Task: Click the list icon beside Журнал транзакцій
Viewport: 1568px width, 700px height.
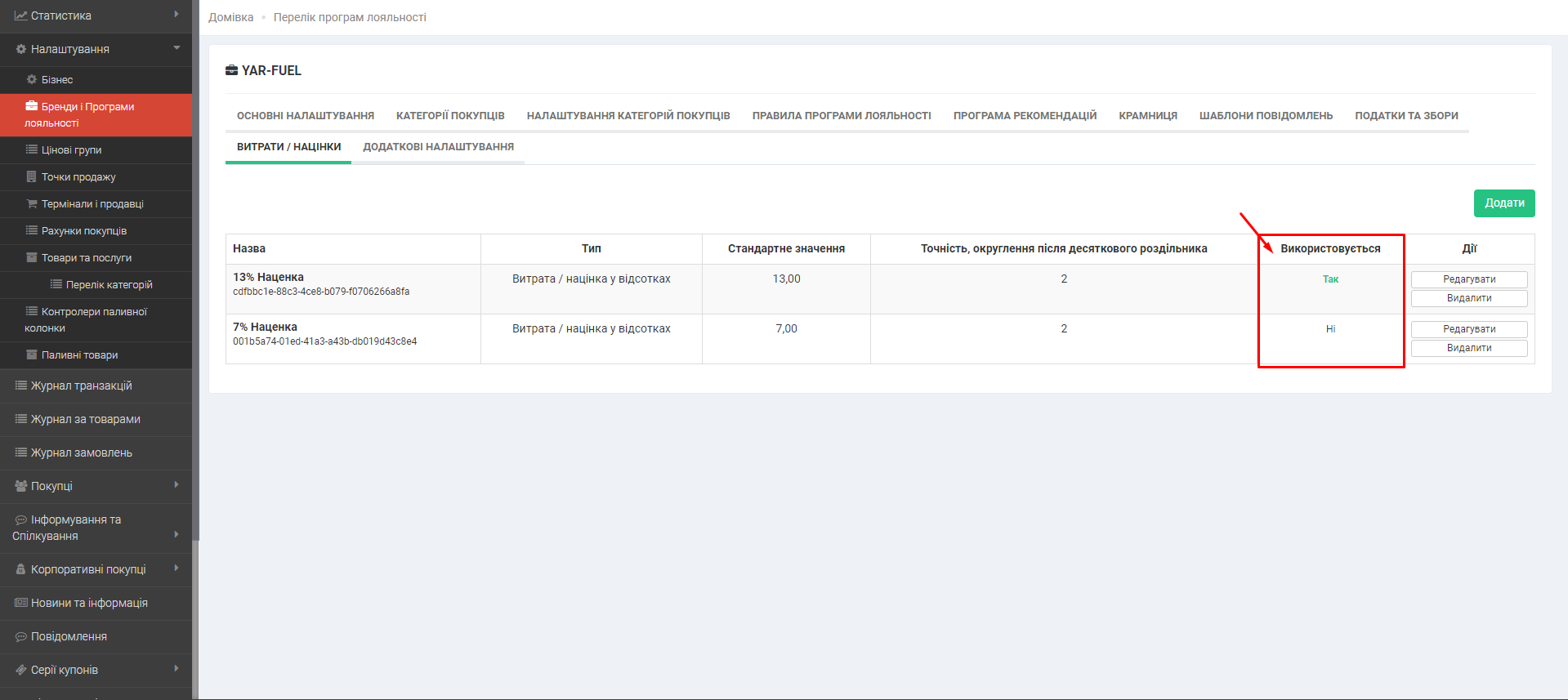Action: pos(21,386)
